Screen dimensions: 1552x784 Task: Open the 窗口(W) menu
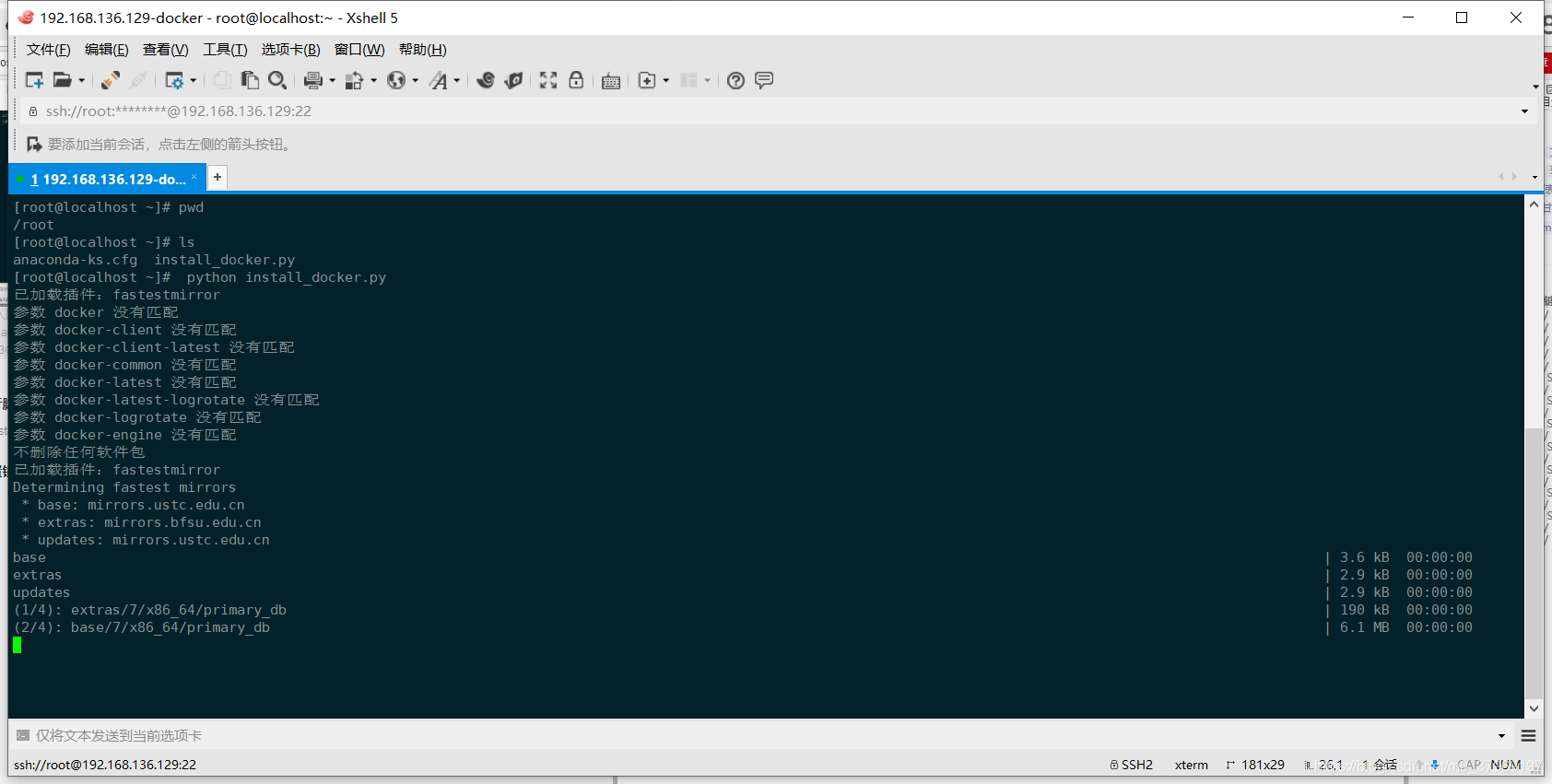point(359,50)
